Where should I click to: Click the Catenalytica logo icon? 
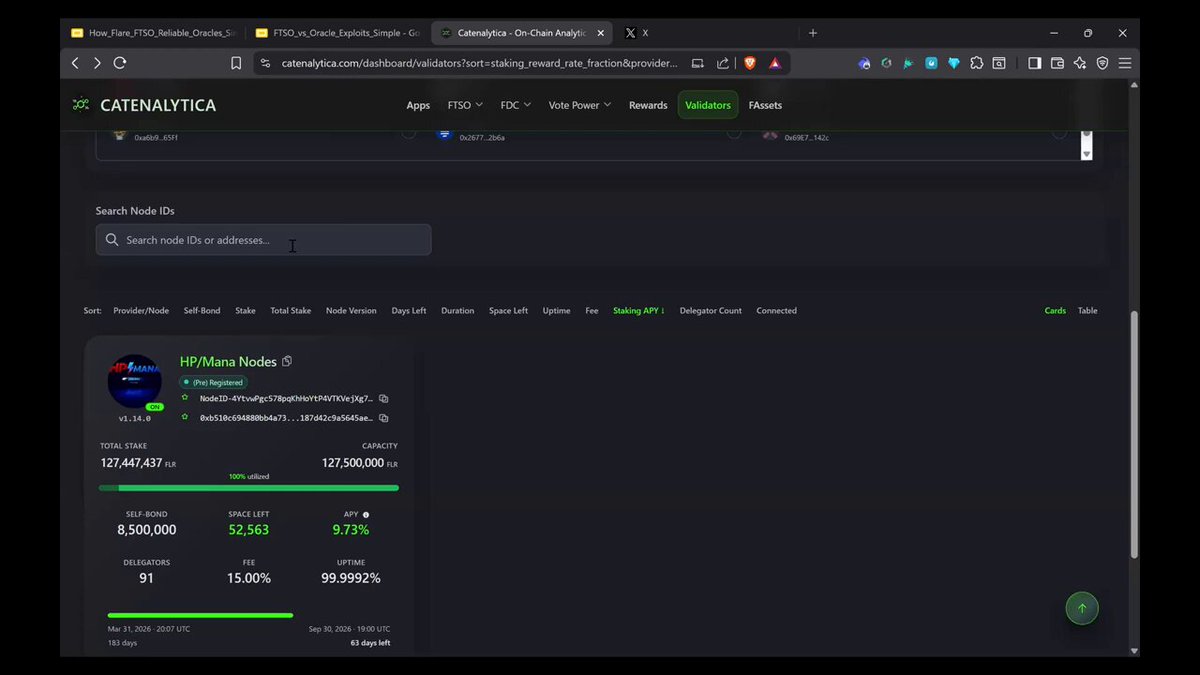point(81,105)
